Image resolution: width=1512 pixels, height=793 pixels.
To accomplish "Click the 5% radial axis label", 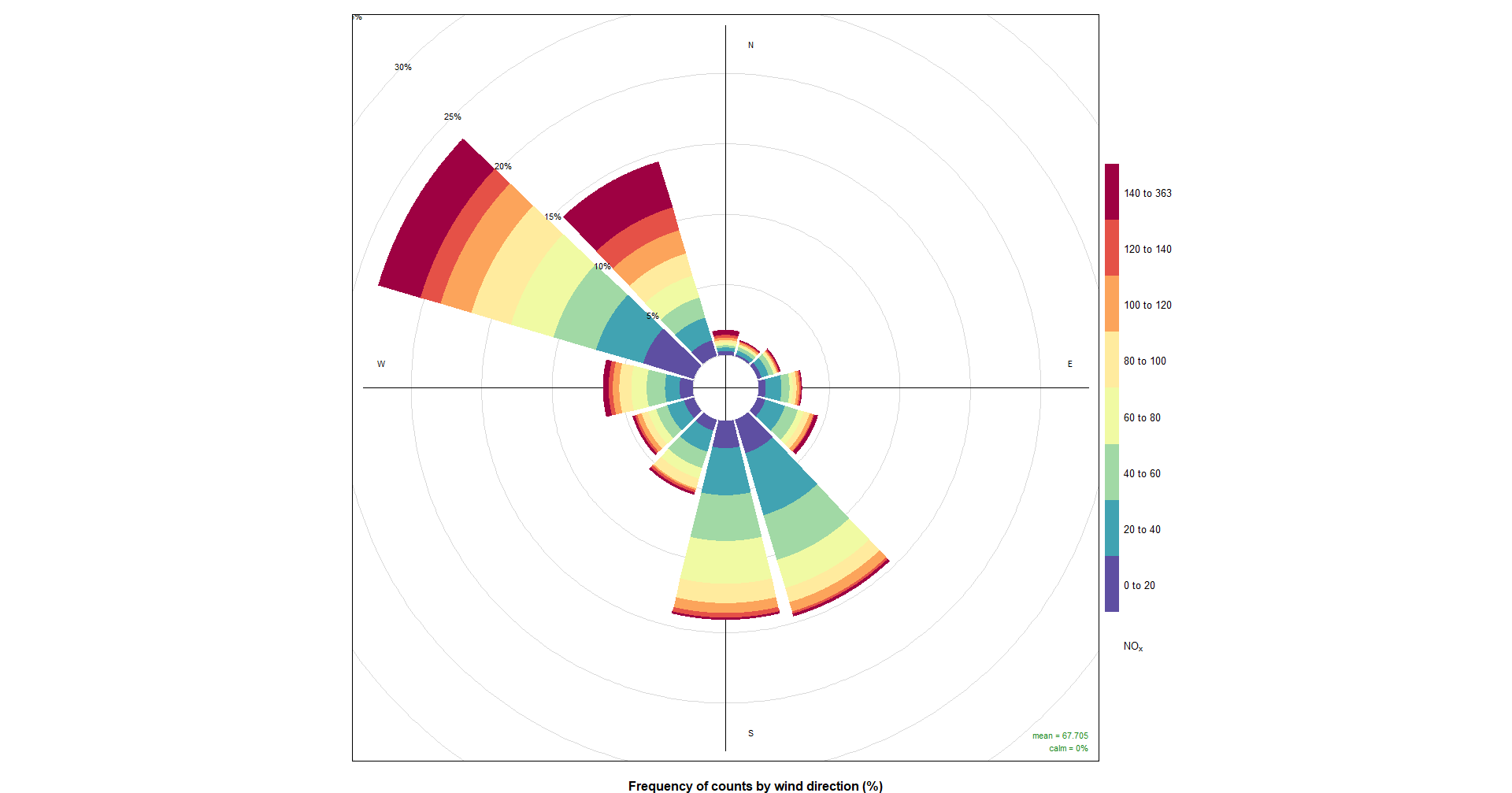I will pyautogui.click(x=652, y=316).
